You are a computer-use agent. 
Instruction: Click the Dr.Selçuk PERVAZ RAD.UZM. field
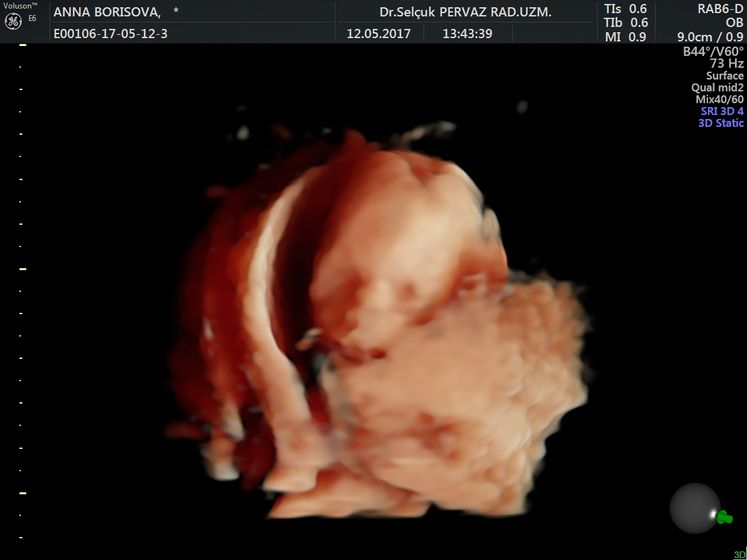(472, 12)
